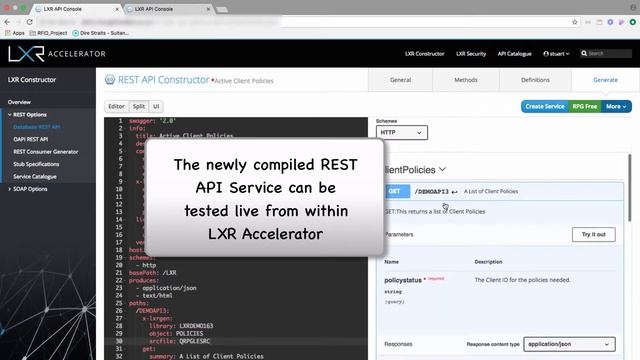Image resolution: width=640 pixels, height=360 pixels.
Task: Click the /DEMOAPI3 endpoint path
Action: [431, 191]
